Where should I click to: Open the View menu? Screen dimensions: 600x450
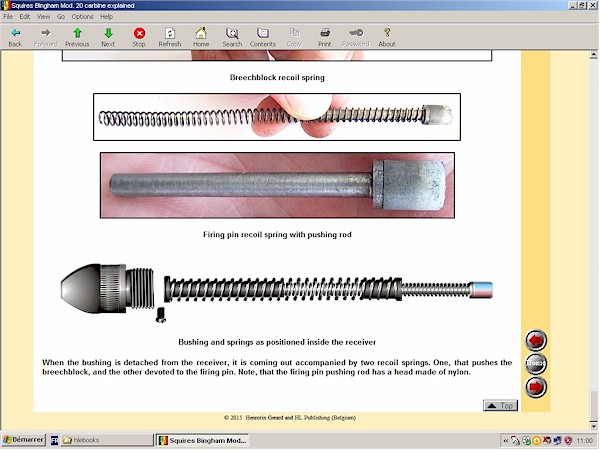tap(44, 16)
